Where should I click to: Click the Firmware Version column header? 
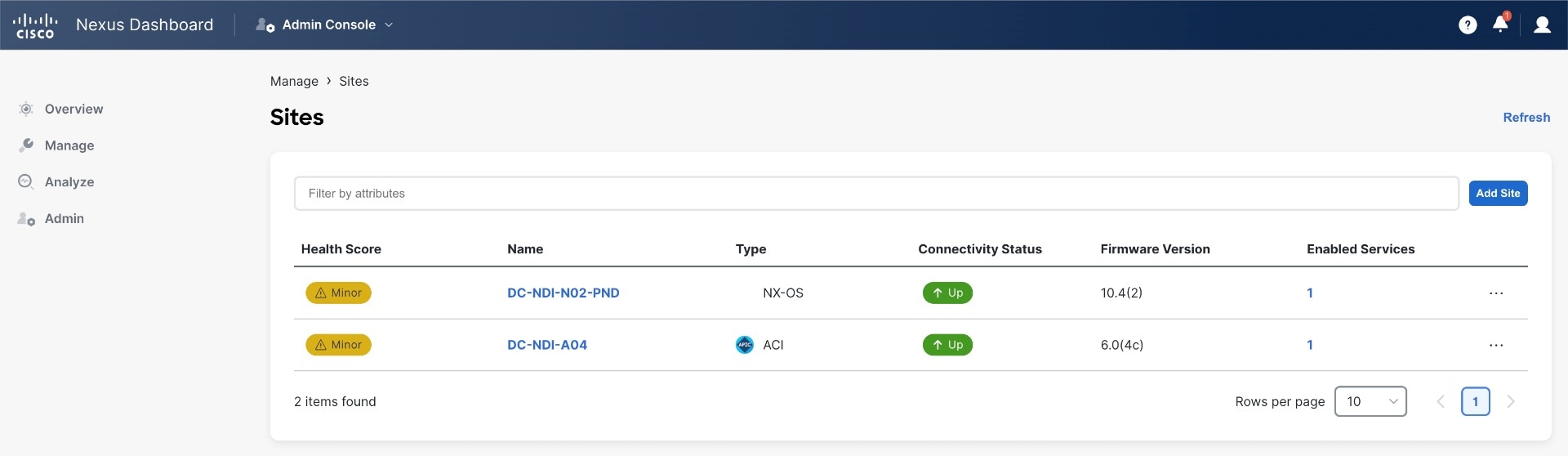pyautogui.click(x=1155, y=249)
